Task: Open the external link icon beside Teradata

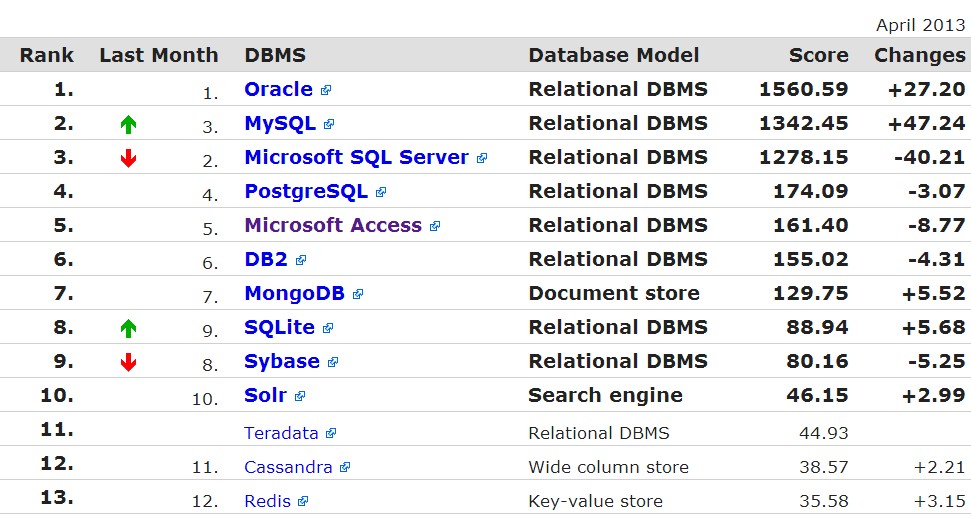Action: click(x=331, y=433)
